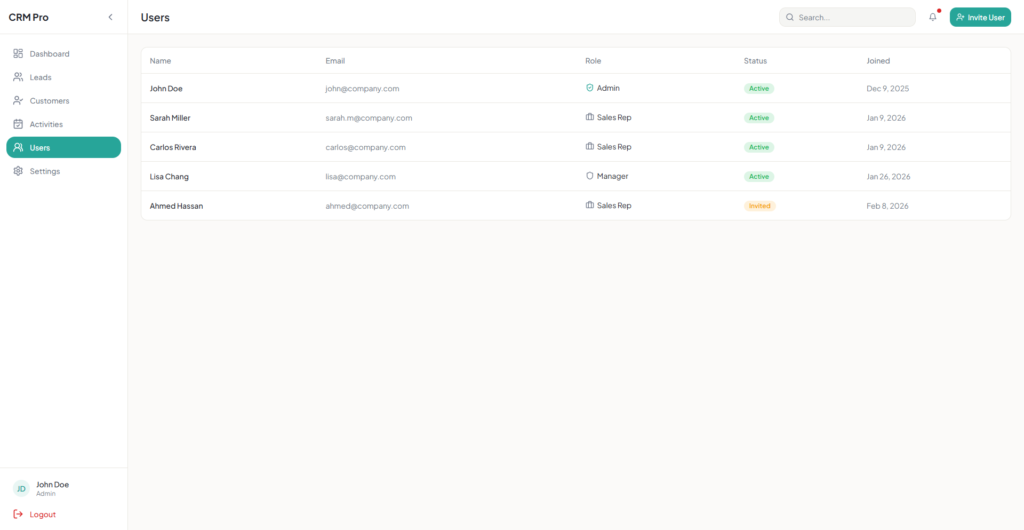Image resolution: width=1024 pixels, height=530 pixels.
Task: Click the Customers icon in sidebar
Action: tap(18, 100)
